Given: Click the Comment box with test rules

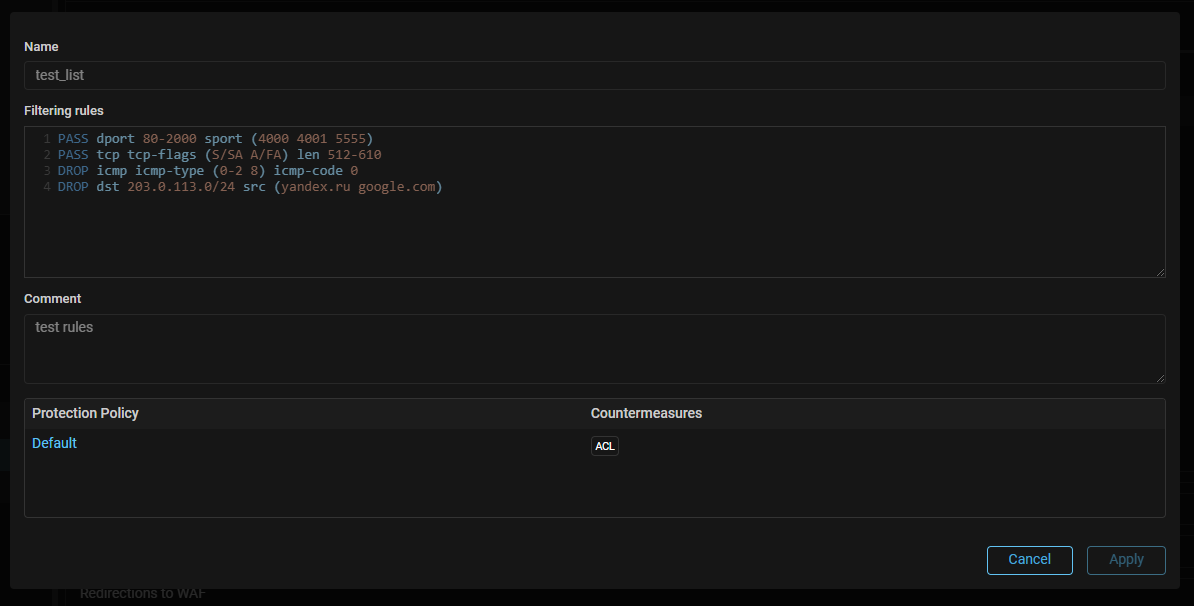Looking at the screenshot, I should (594, 348).
